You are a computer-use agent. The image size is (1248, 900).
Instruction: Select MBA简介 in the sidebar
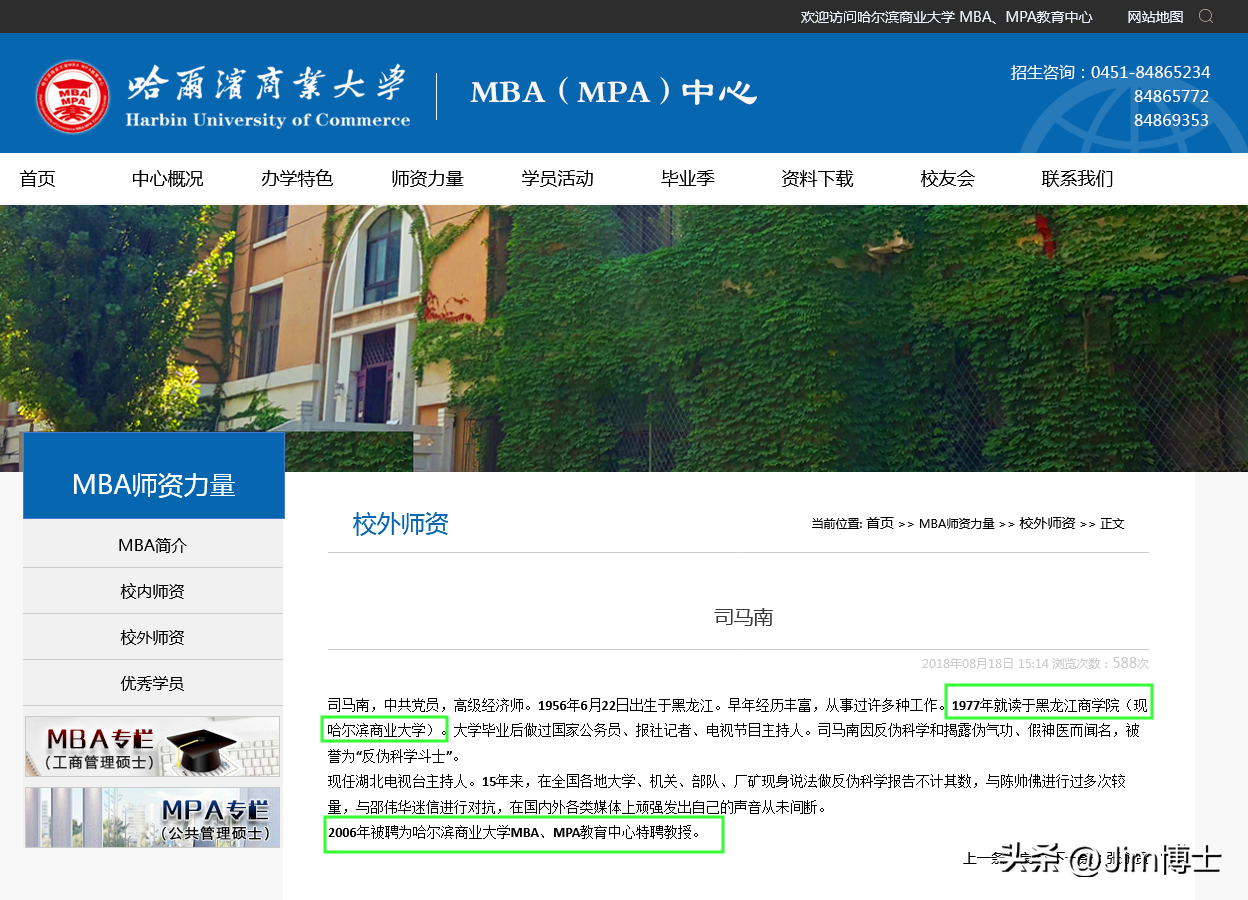pos(153,545)
